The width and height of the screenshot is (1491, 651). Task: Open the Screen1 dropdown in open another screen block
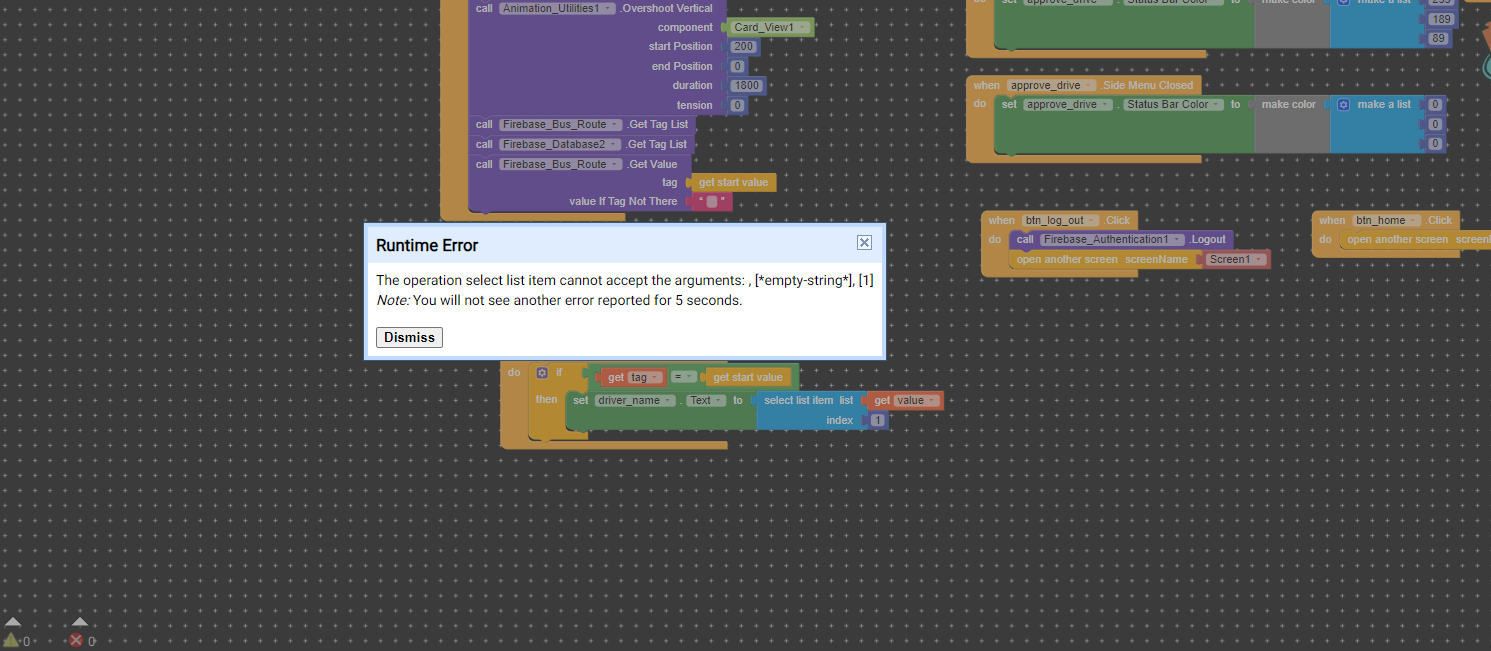tap(1257, 259)
